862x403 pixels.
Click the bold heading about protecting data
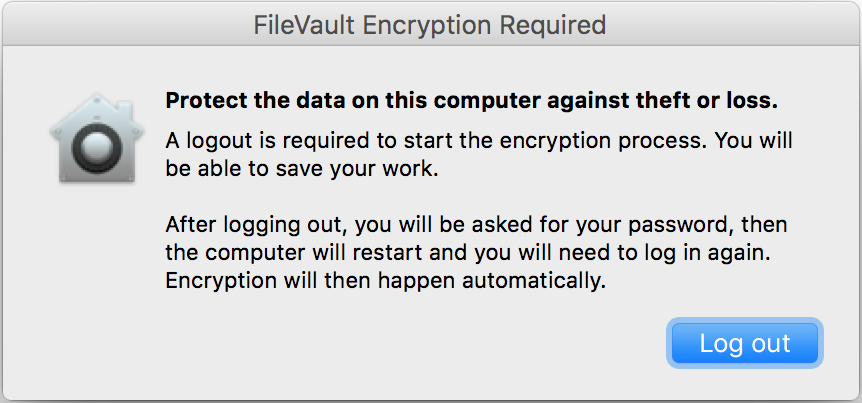(472, 101)
